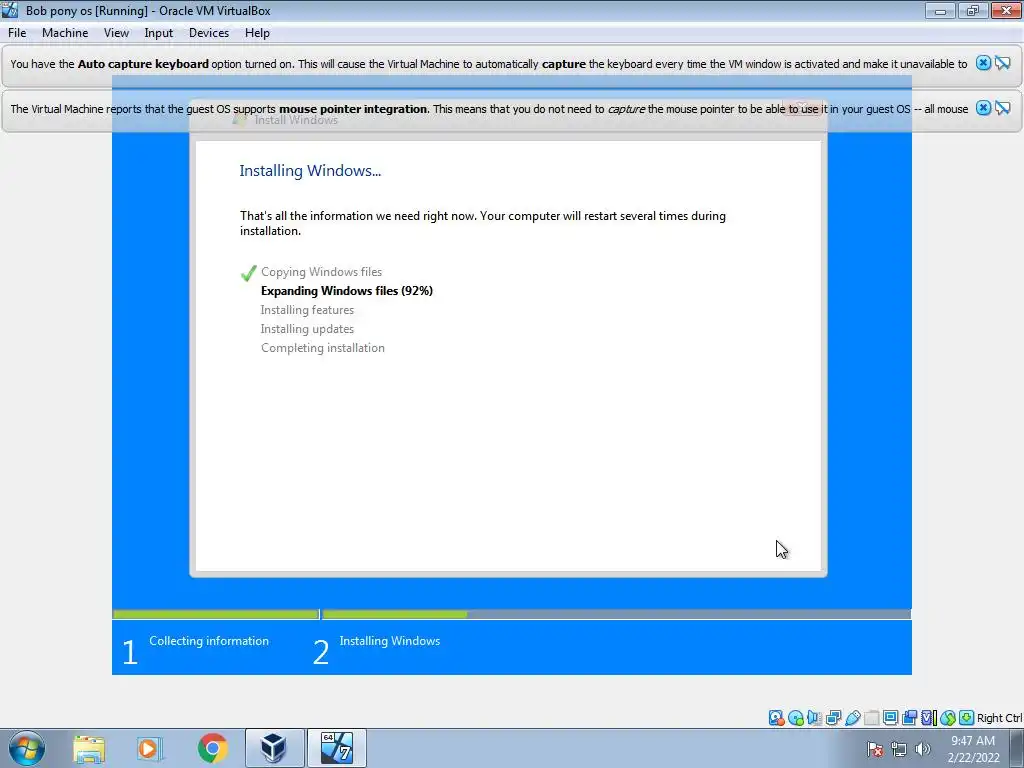Click the 'Collecting information' stage label
This screenshot has width=1024, height=768.
[x=209, y=641]
